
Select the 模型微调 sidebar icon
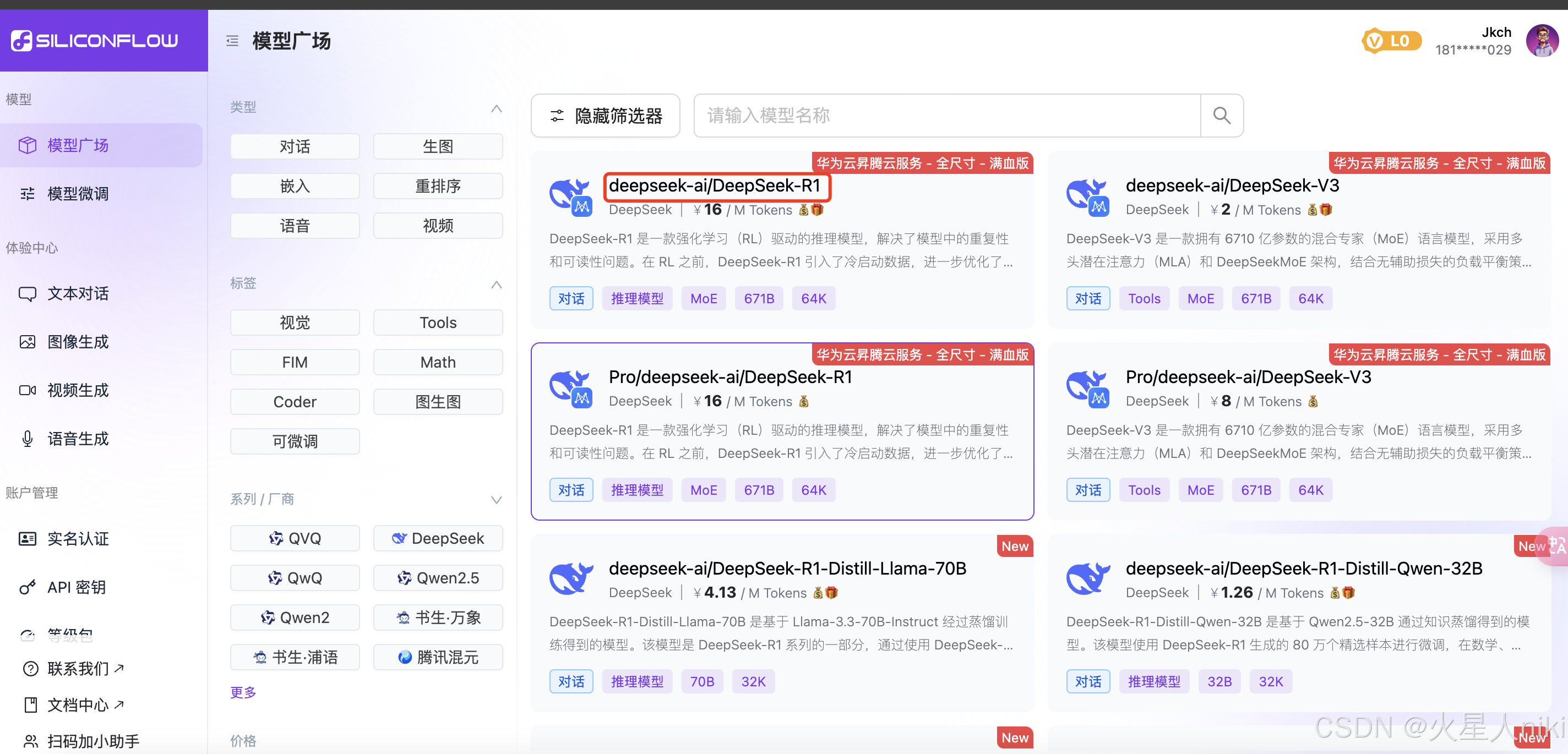click(x=28, y=193)
